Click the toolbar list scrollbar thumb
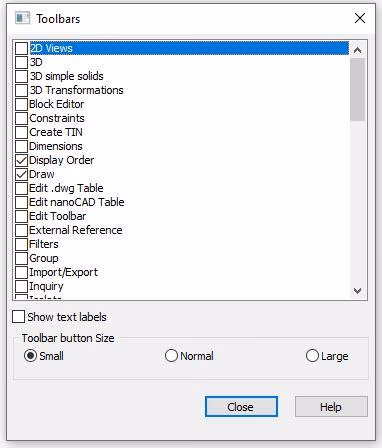Screen dimensions: 382x448 (x=357, y=89)
